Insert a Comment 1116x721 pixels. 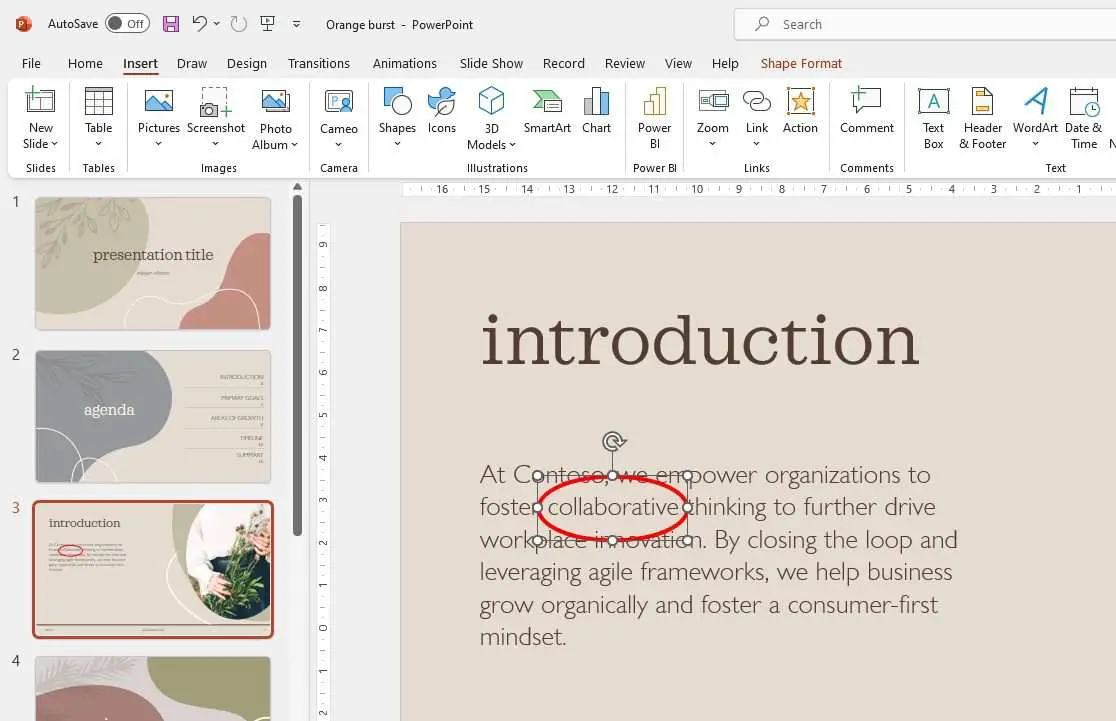point(866,111)
